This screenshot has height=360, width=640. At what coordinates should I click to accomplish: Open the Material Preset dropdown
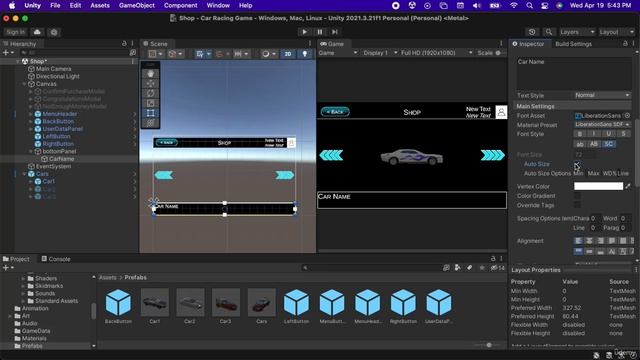(602, 124)
